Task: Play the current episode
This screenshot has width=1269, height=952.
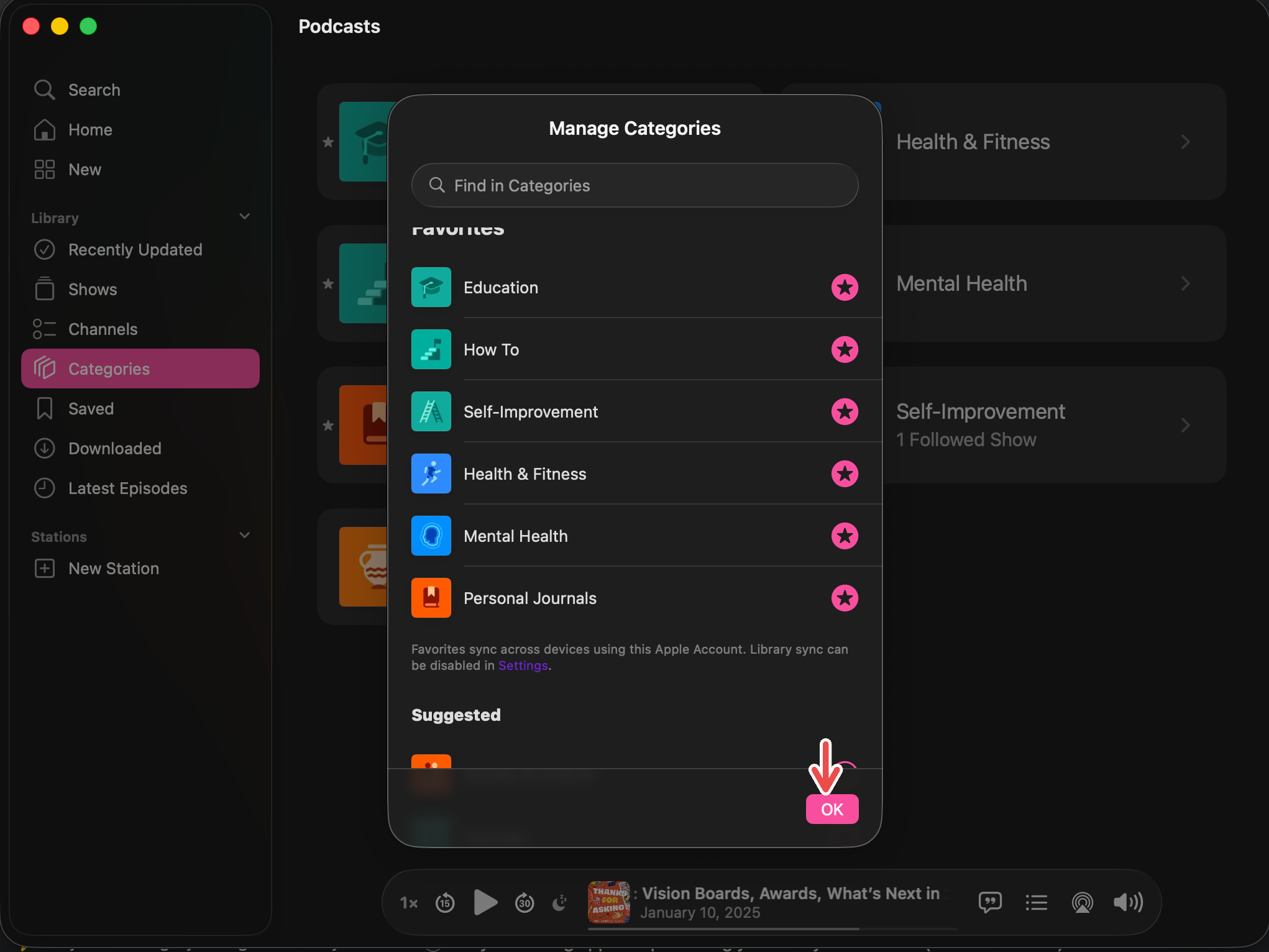Action: (x=485, y=902)
